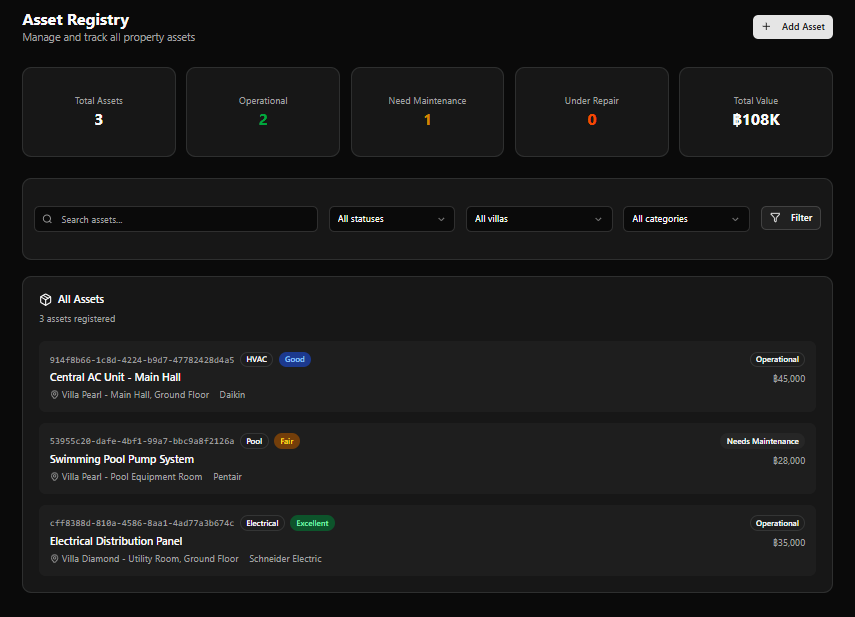The width and height of the screenshot is (855, 617).
Task: Click the Pool category badge
Action: tap(254, 441)
